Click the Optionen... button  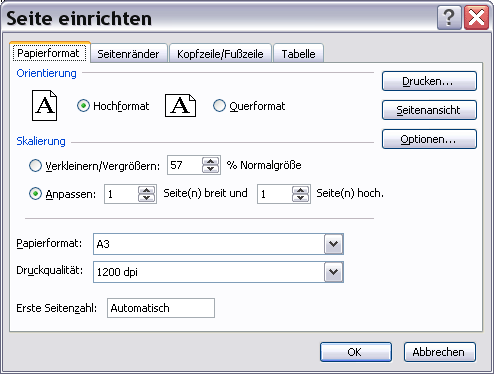[x=429, y=139]
